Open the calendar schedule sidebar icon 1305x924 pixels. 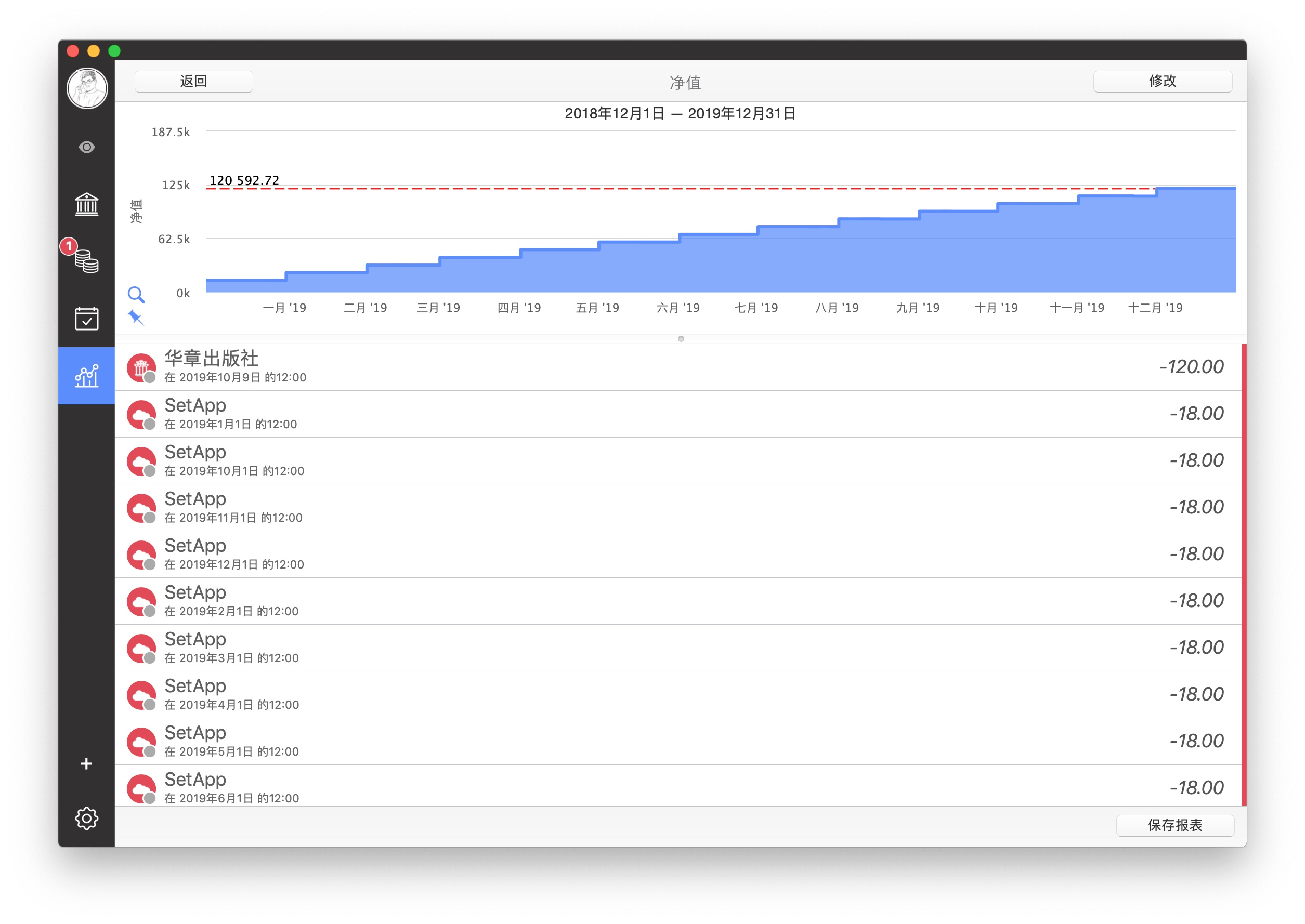86,319
